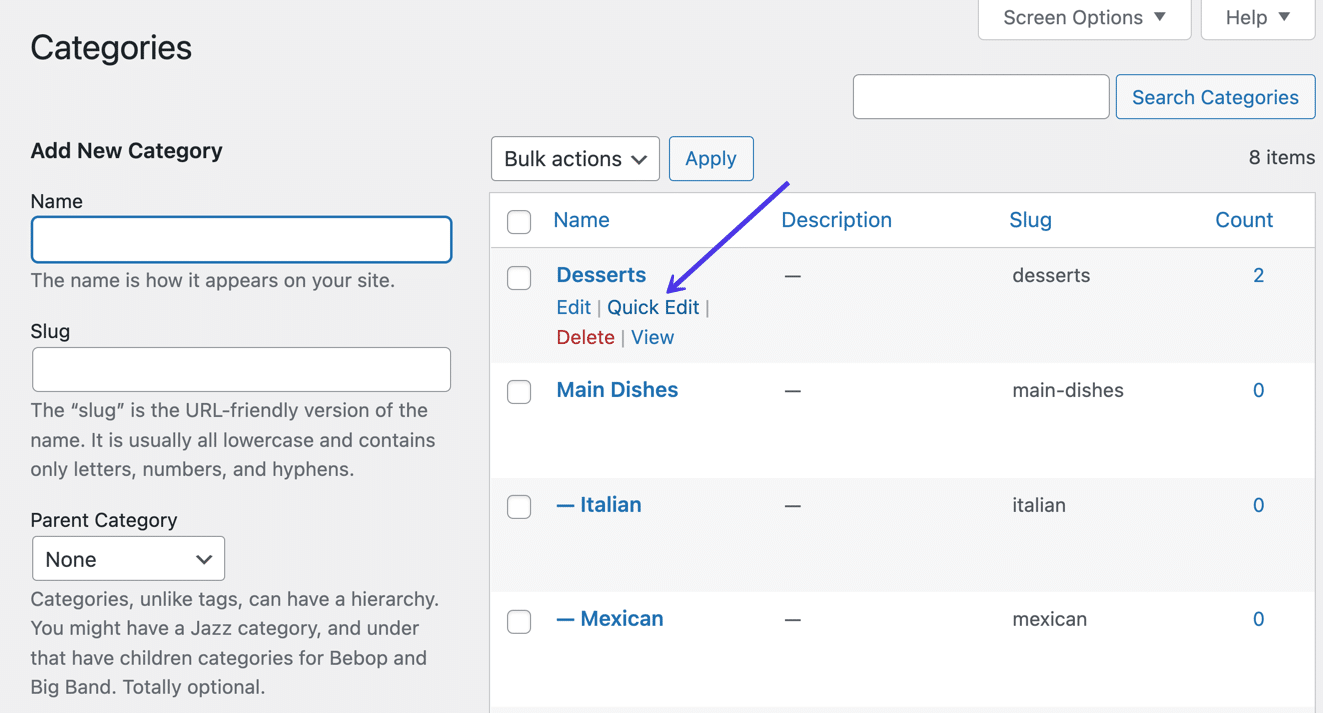This screenshot has width=1323, height=713.
Task: Sort categories by the Name column
Action: click(581, 220)
